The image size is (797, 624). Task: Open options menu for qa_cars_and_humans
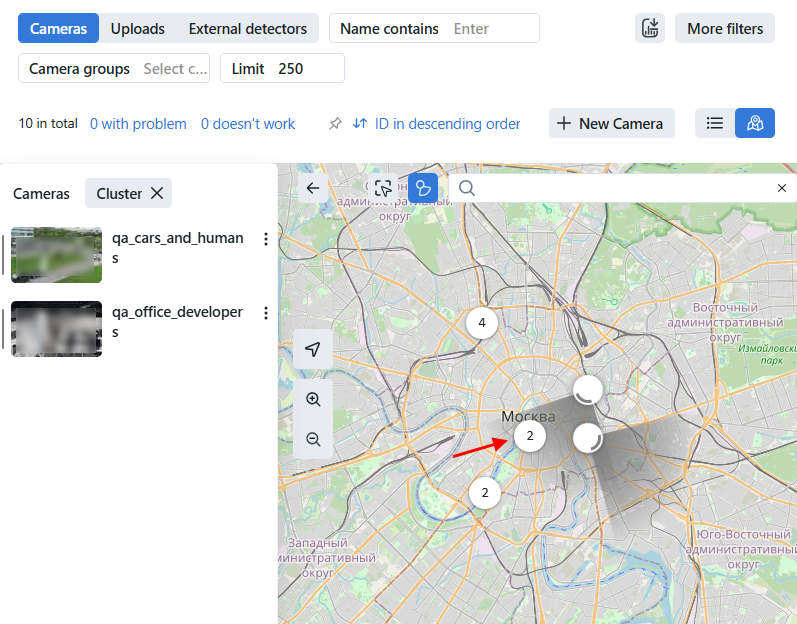click(265, 239)
